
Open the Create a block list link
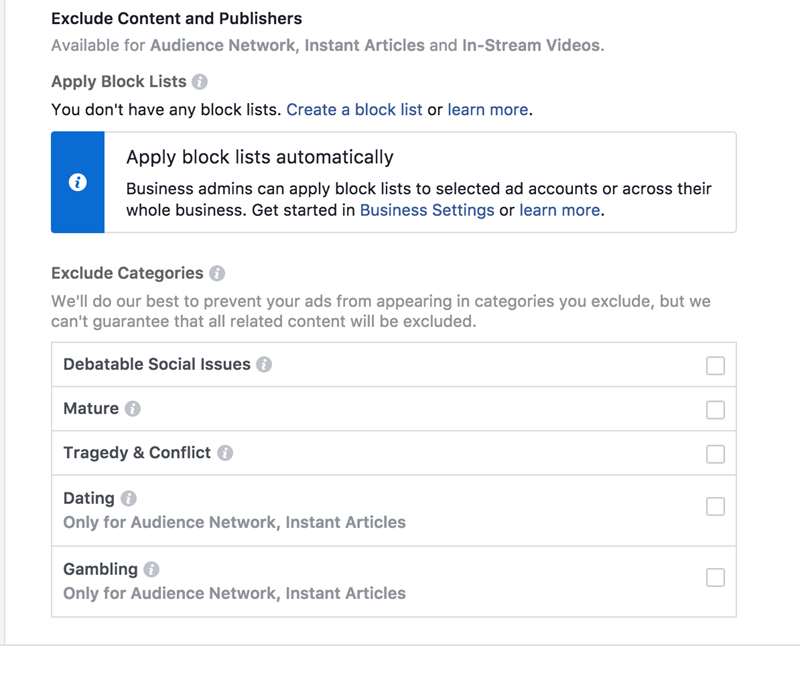tap(354, 109)
